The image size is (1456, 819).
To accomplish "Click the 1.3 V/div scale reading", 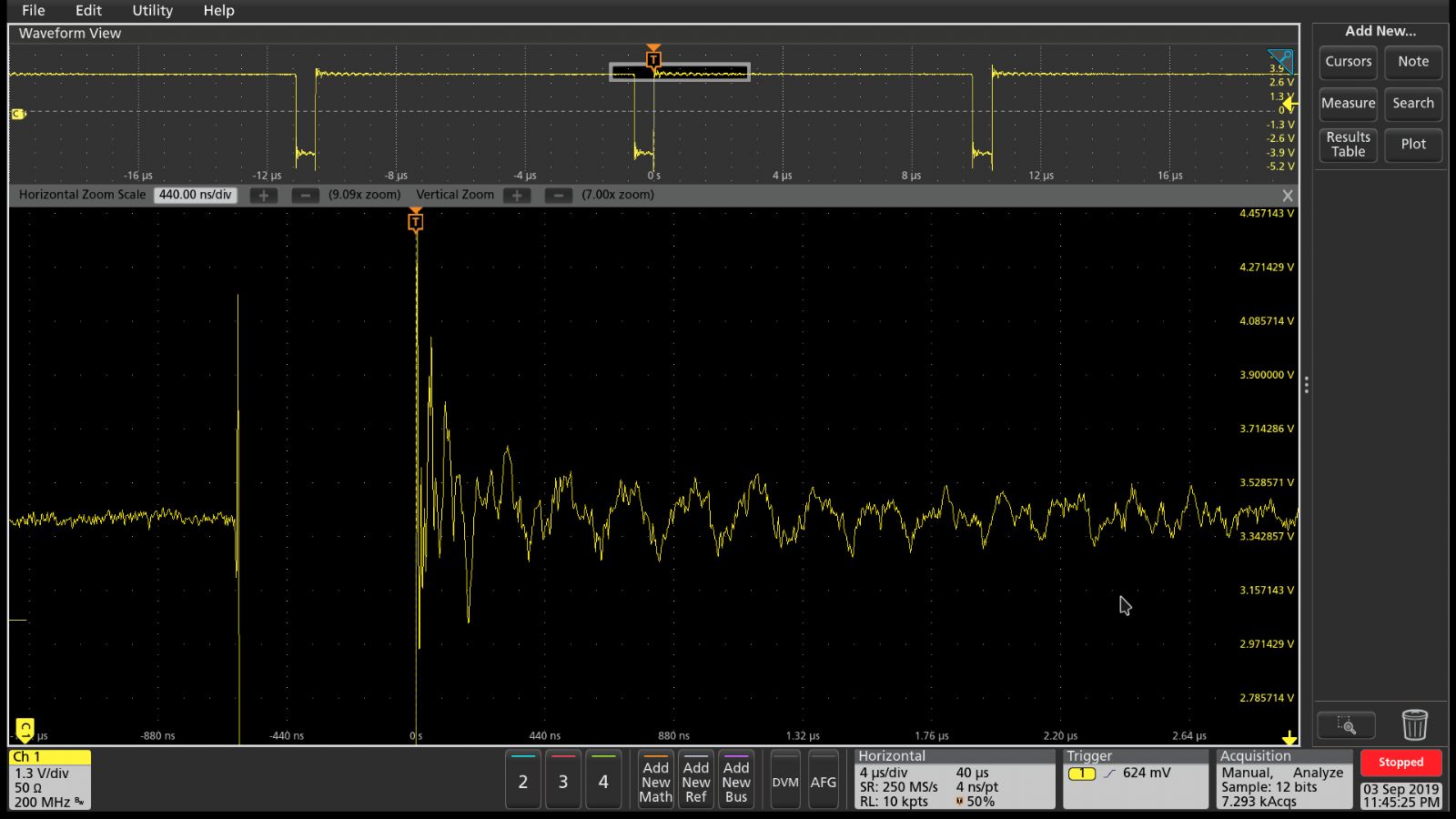I will (42, 773).
